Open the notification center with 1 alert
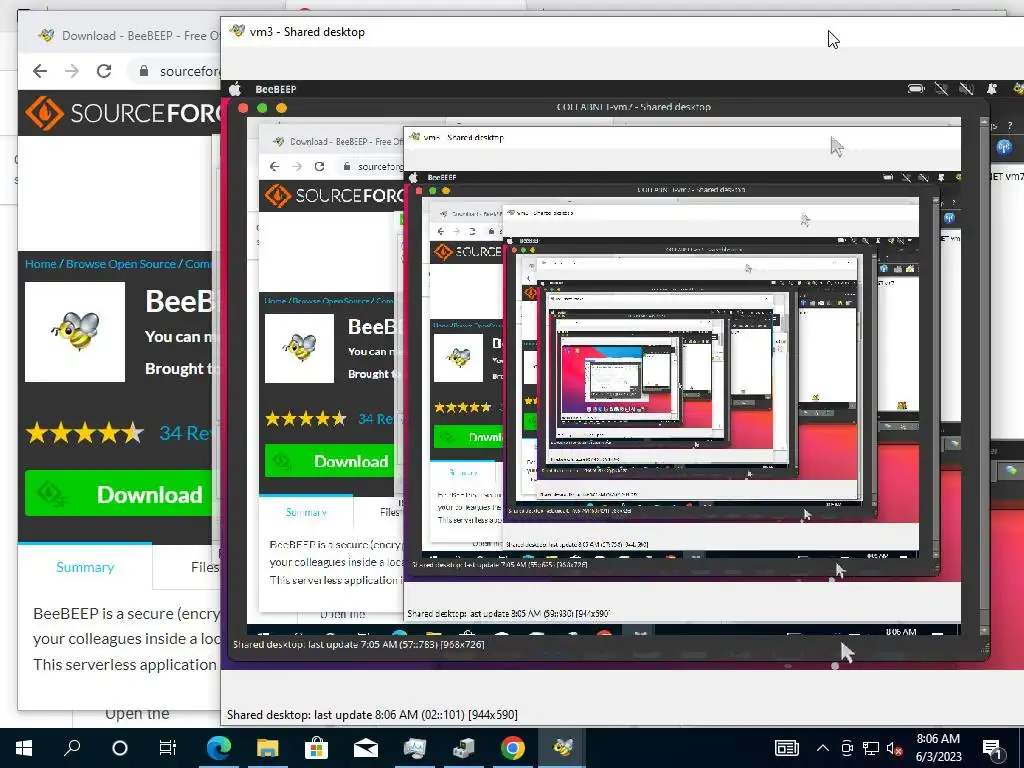 (x=993, y=750)
